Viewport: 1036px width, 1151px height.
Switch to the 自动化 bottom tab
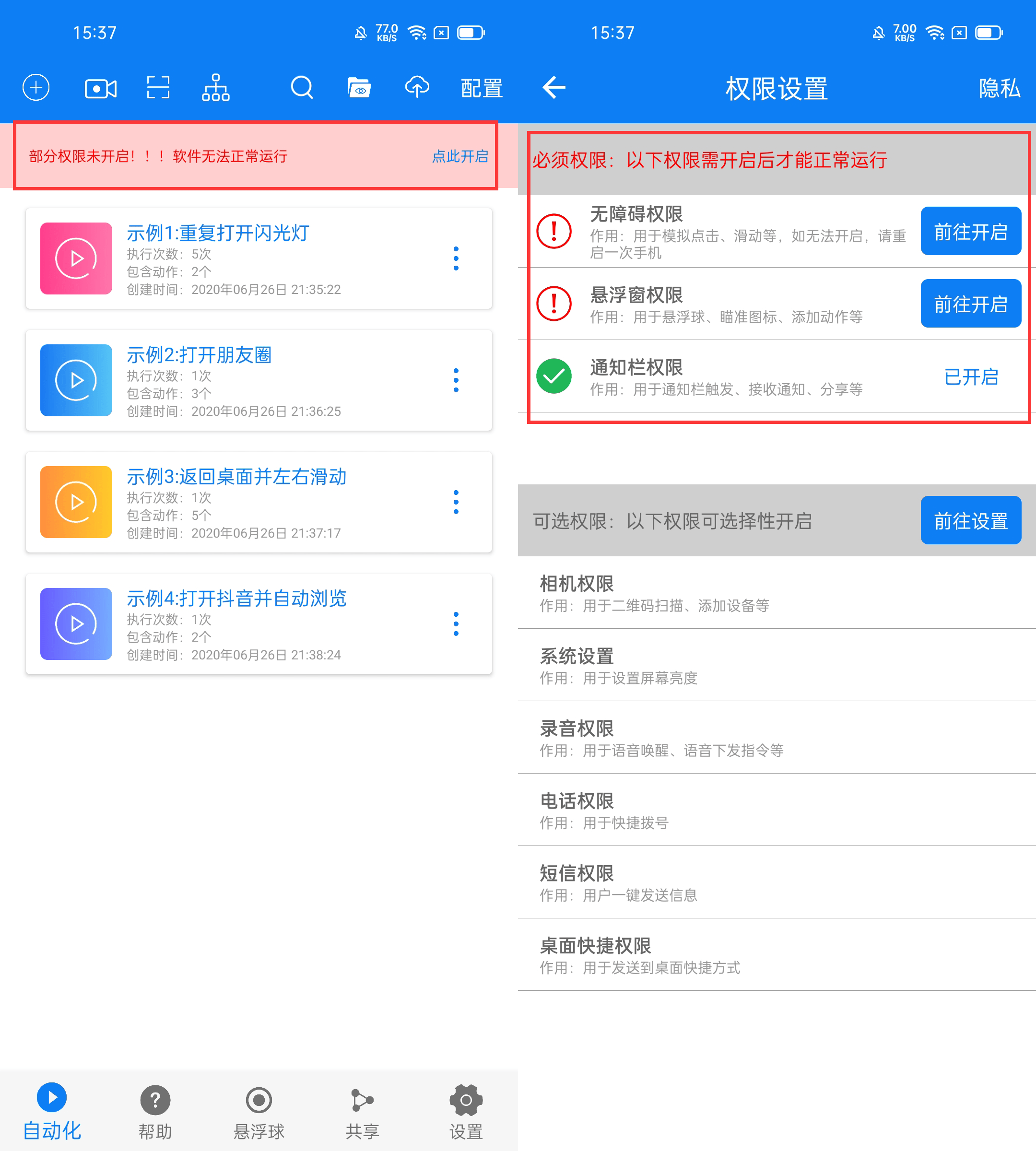point(52,1111)
